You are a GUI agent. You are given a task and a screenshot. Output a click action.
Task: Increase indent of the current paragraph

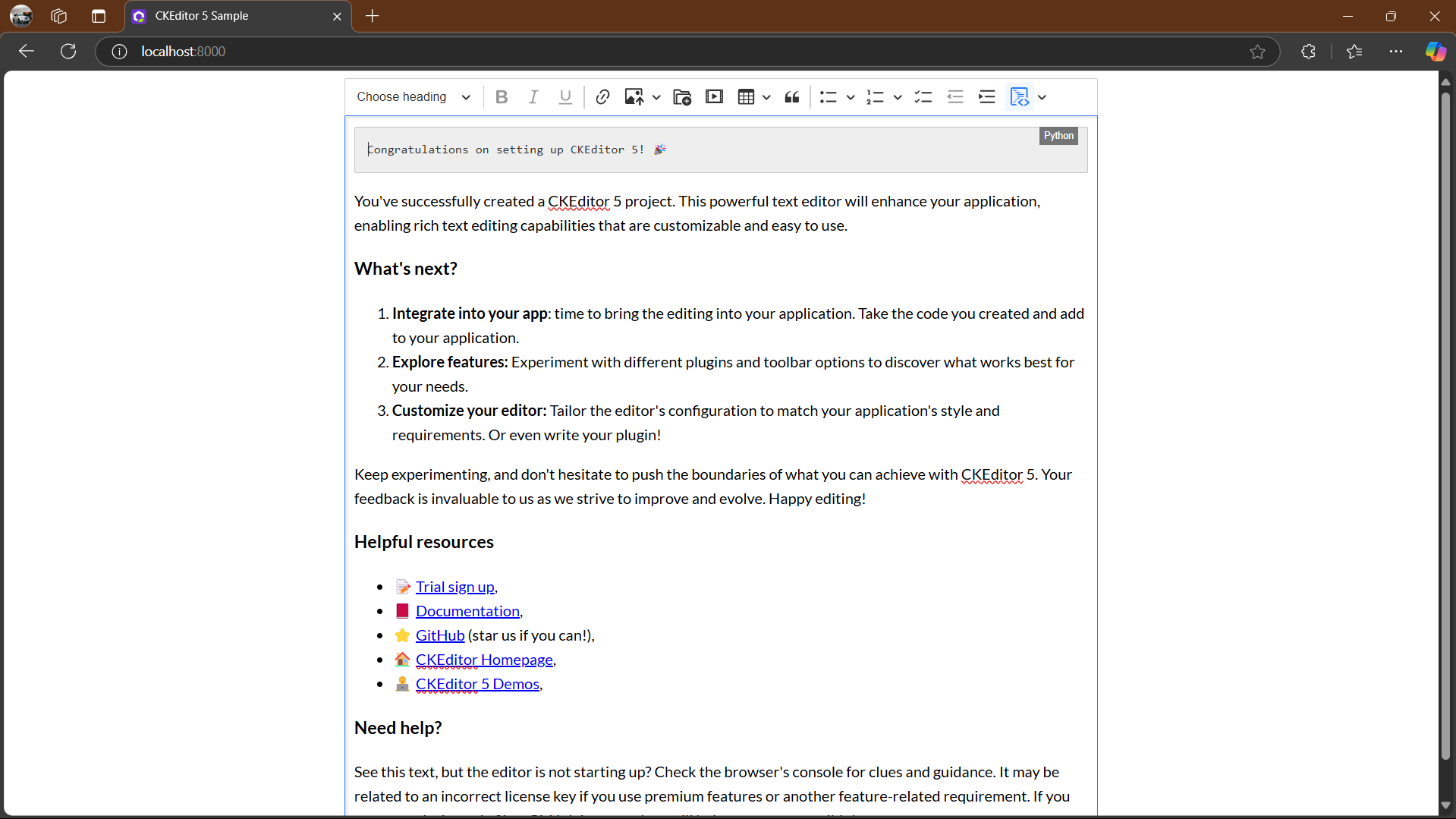[987, 97]
